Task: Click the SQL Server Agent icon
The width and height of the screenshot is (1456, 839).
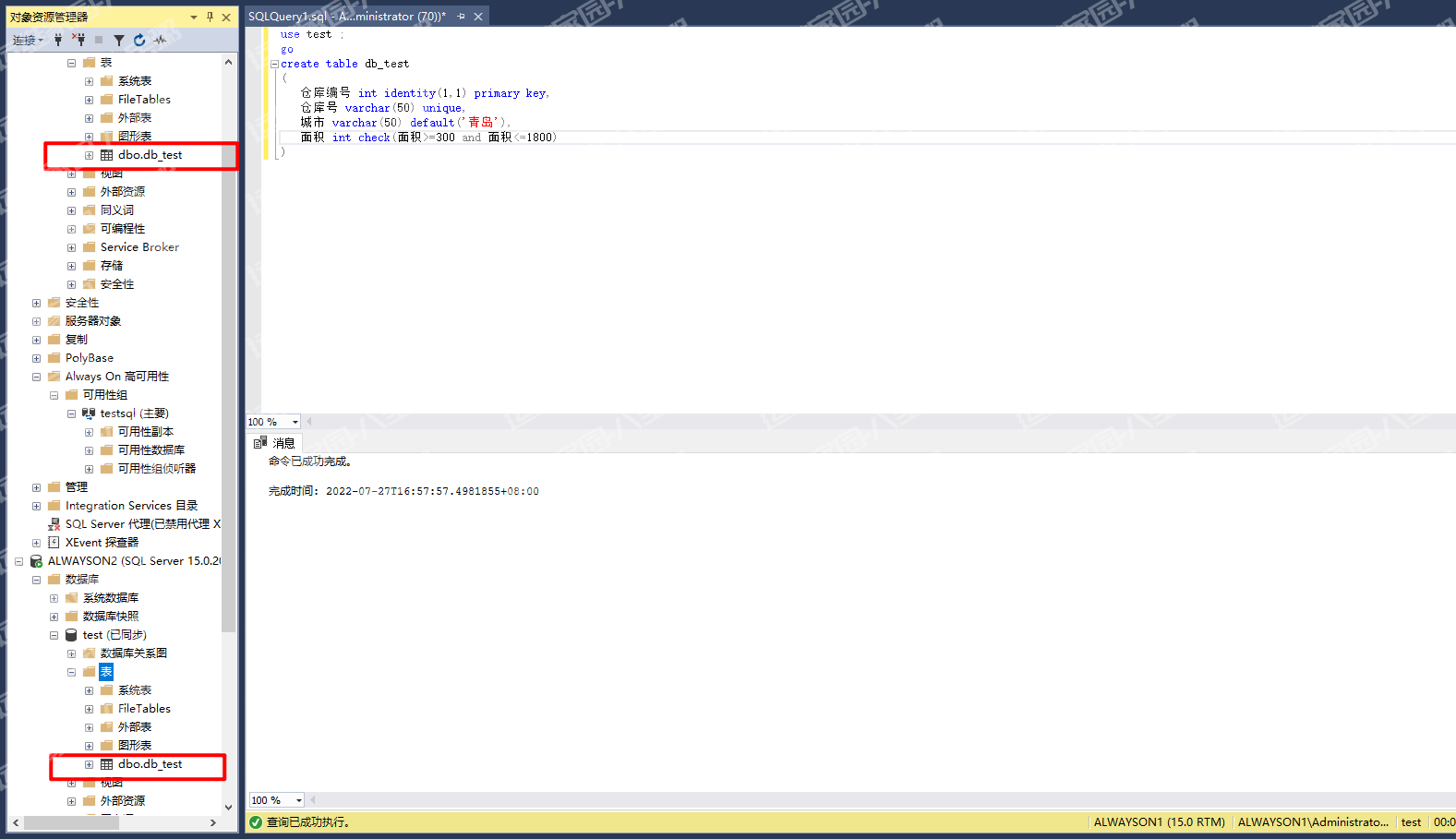Action: pyautogui.click(x=54, y=524)
